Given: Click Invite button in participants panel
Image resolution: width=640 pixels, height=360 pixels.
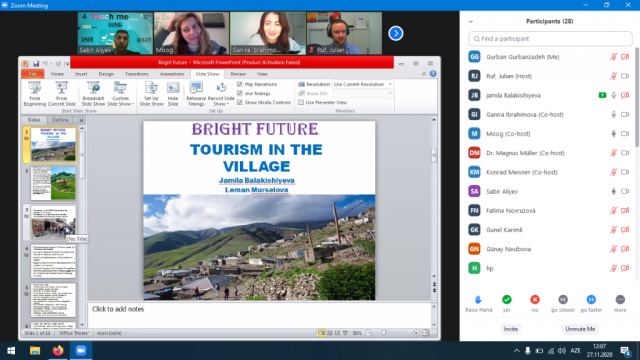Looking at the screenshot, I should [510, 329].
